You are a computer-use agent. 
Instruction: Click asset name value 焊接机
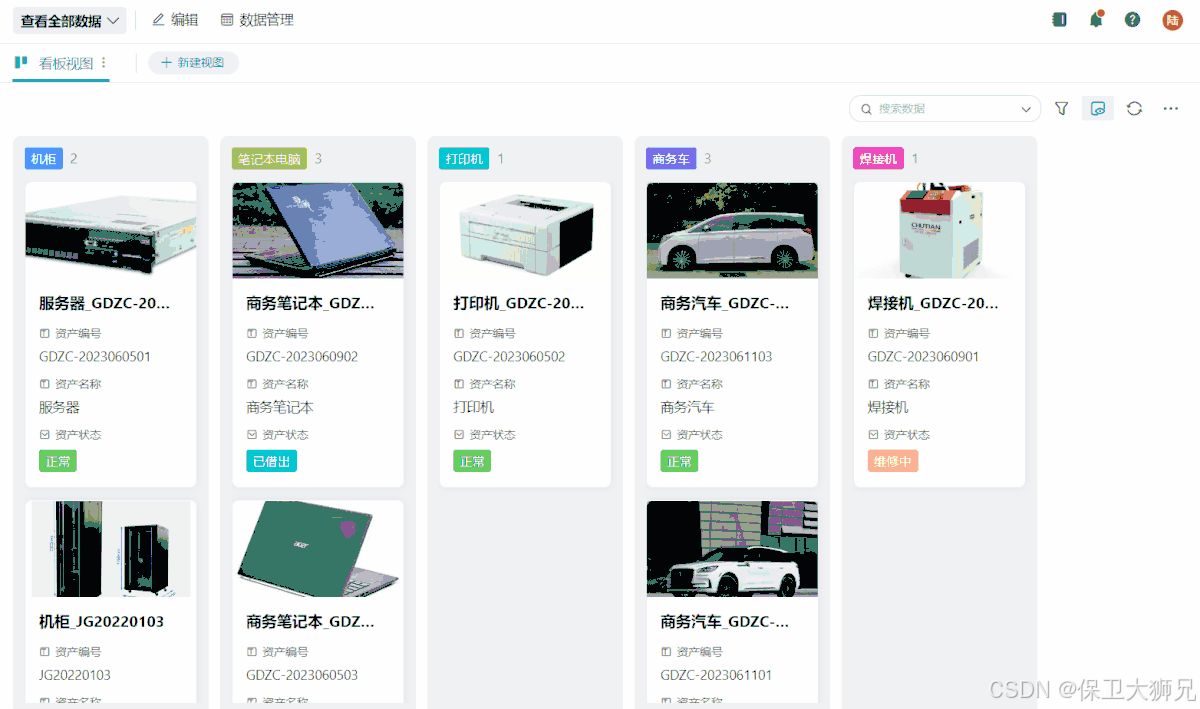887,408
